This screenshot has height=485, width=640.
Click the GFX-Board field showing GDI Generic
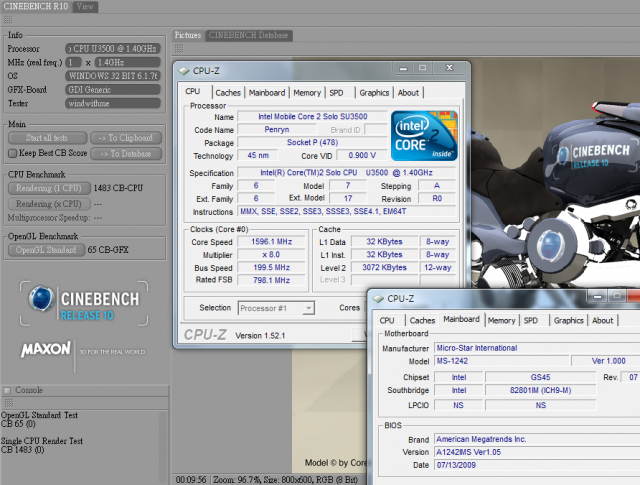(x=113, y=90)
